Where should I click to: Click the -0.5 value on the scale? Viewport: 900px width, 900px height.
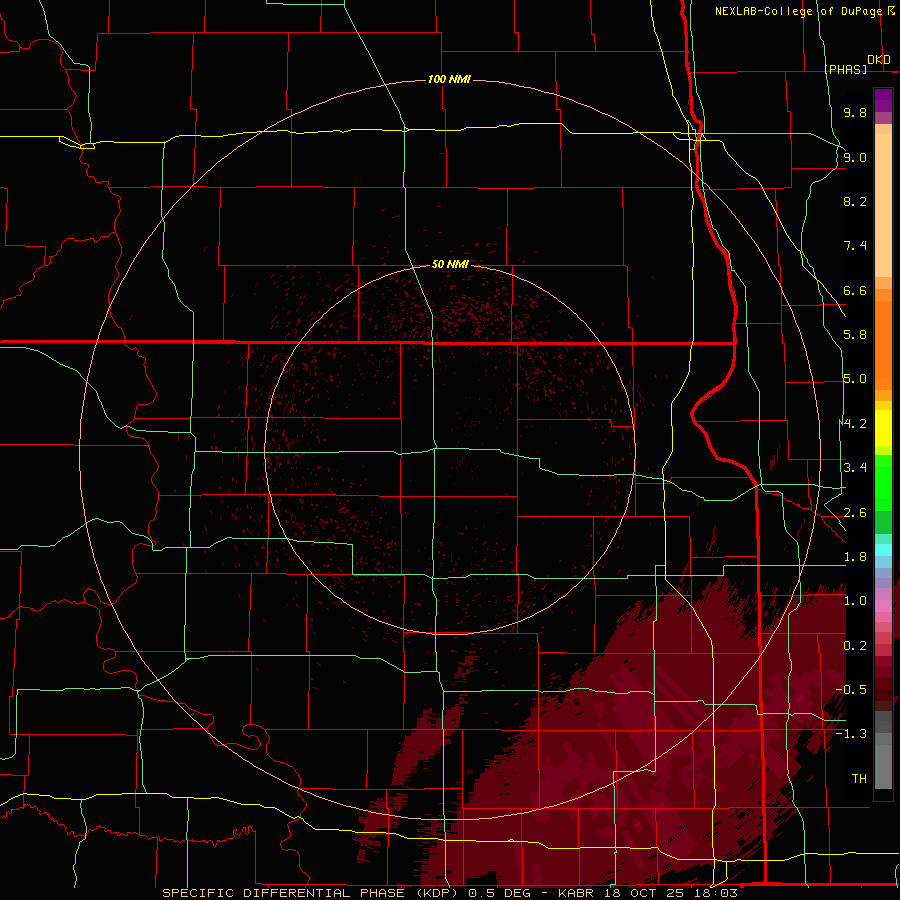(851, 690)
